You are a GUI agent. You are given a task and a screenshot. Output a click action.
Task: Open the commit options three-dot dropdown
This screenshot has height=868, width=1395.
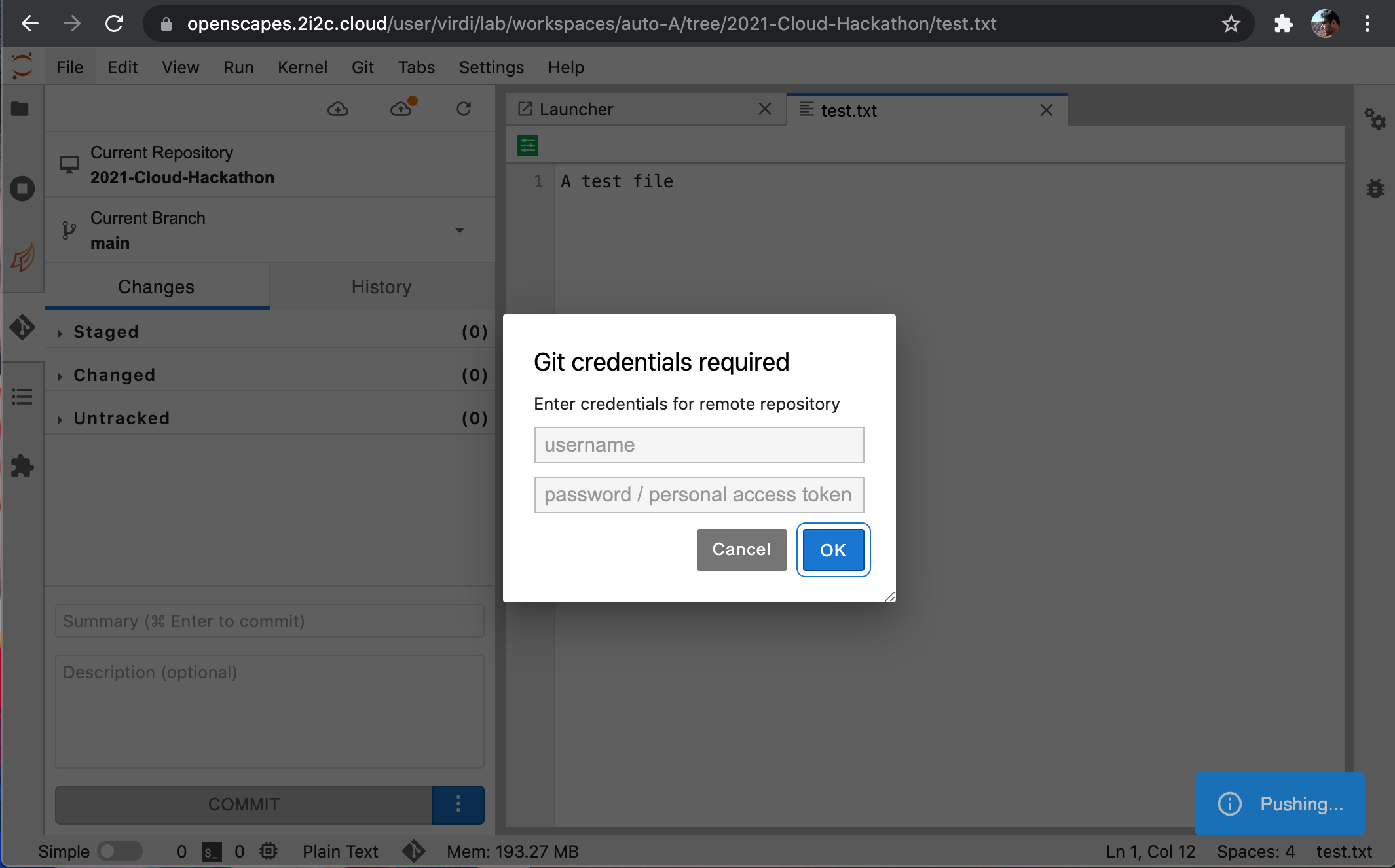point(458,804)
